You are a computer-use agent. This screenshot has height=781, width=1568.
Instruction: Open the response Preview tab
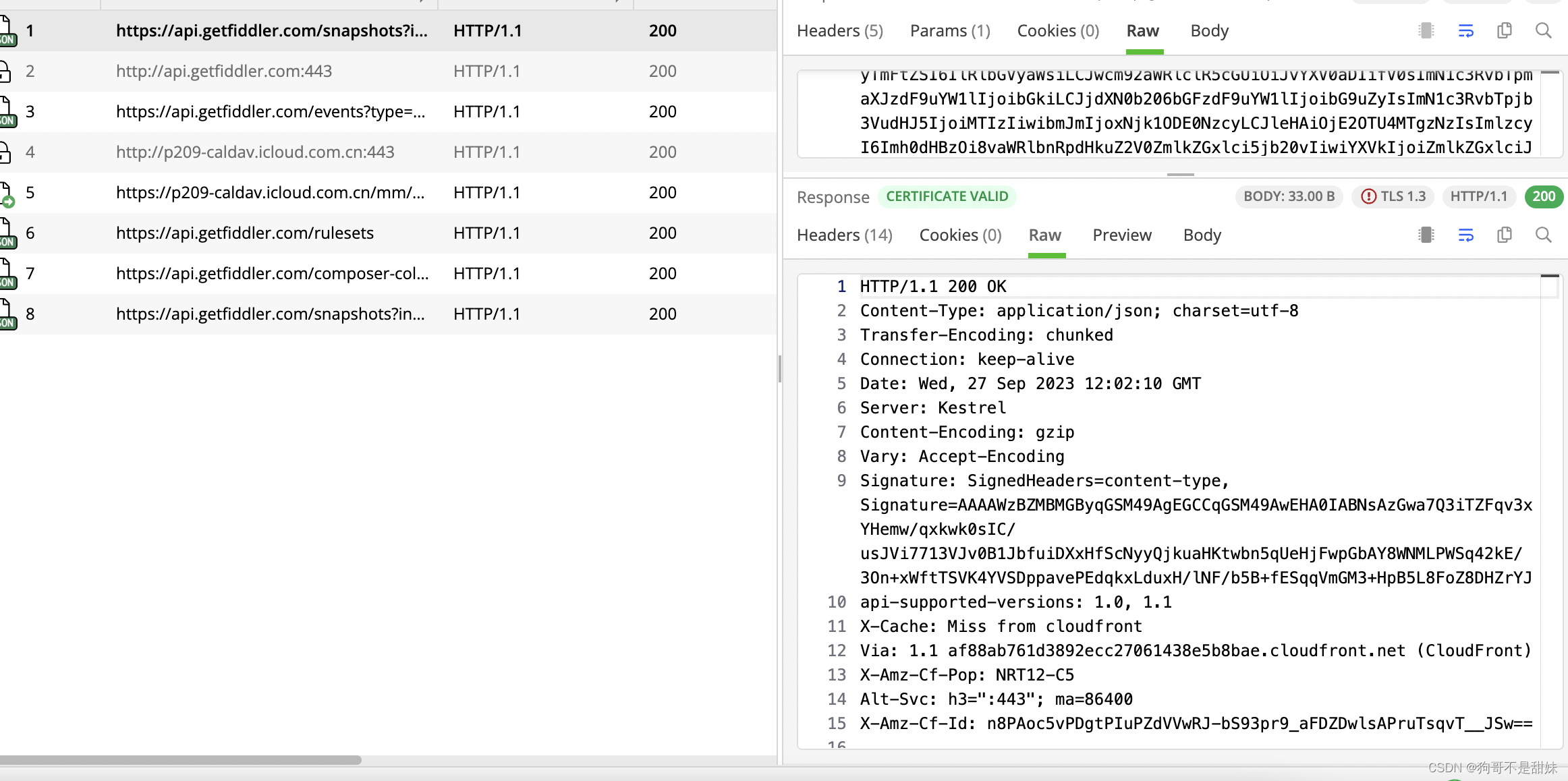(1122, 235)
